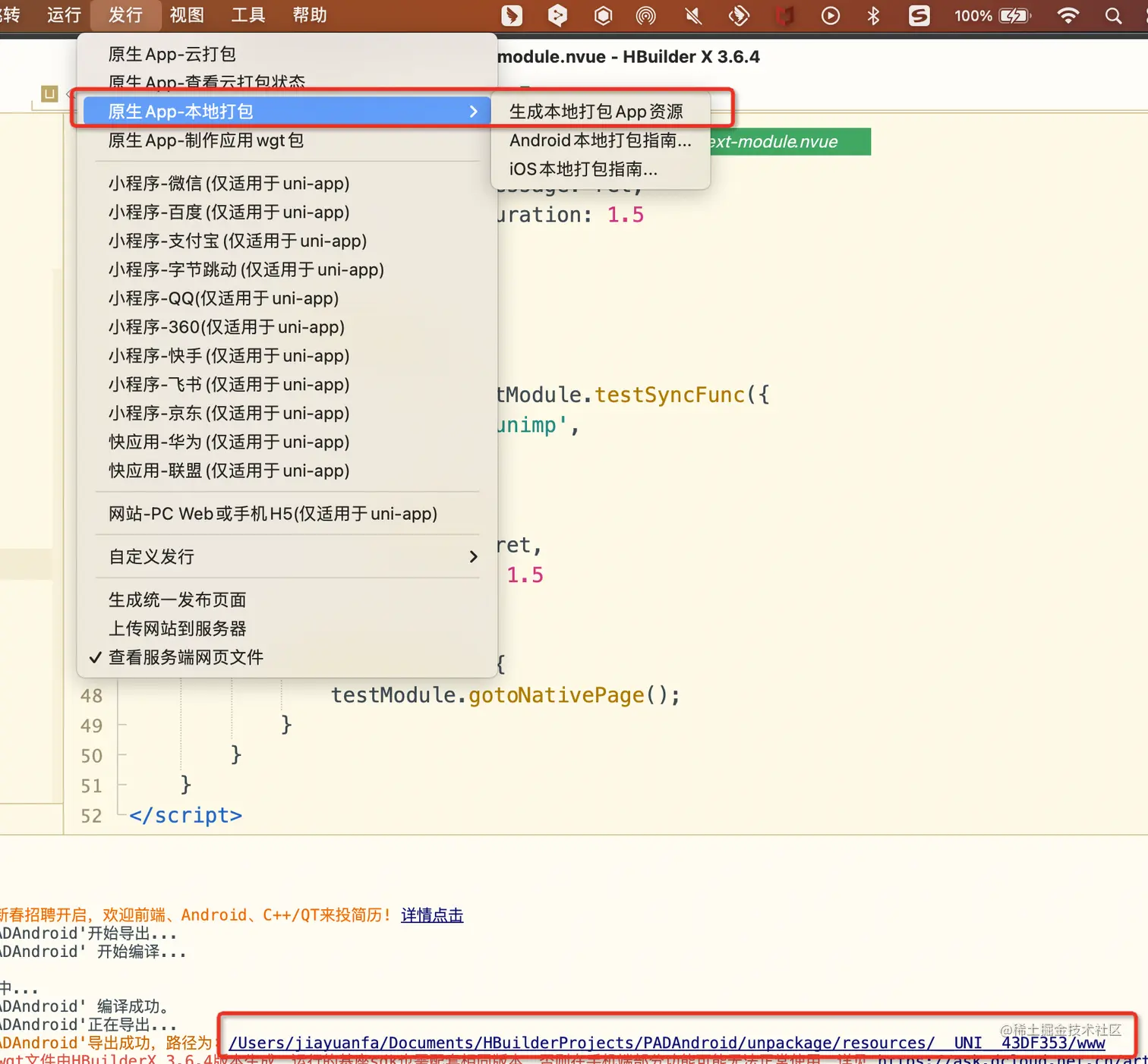Screen dimensions: 1148x1064
Task: Open the hexagon share-nodes status icon
Action: coord(557,15)
